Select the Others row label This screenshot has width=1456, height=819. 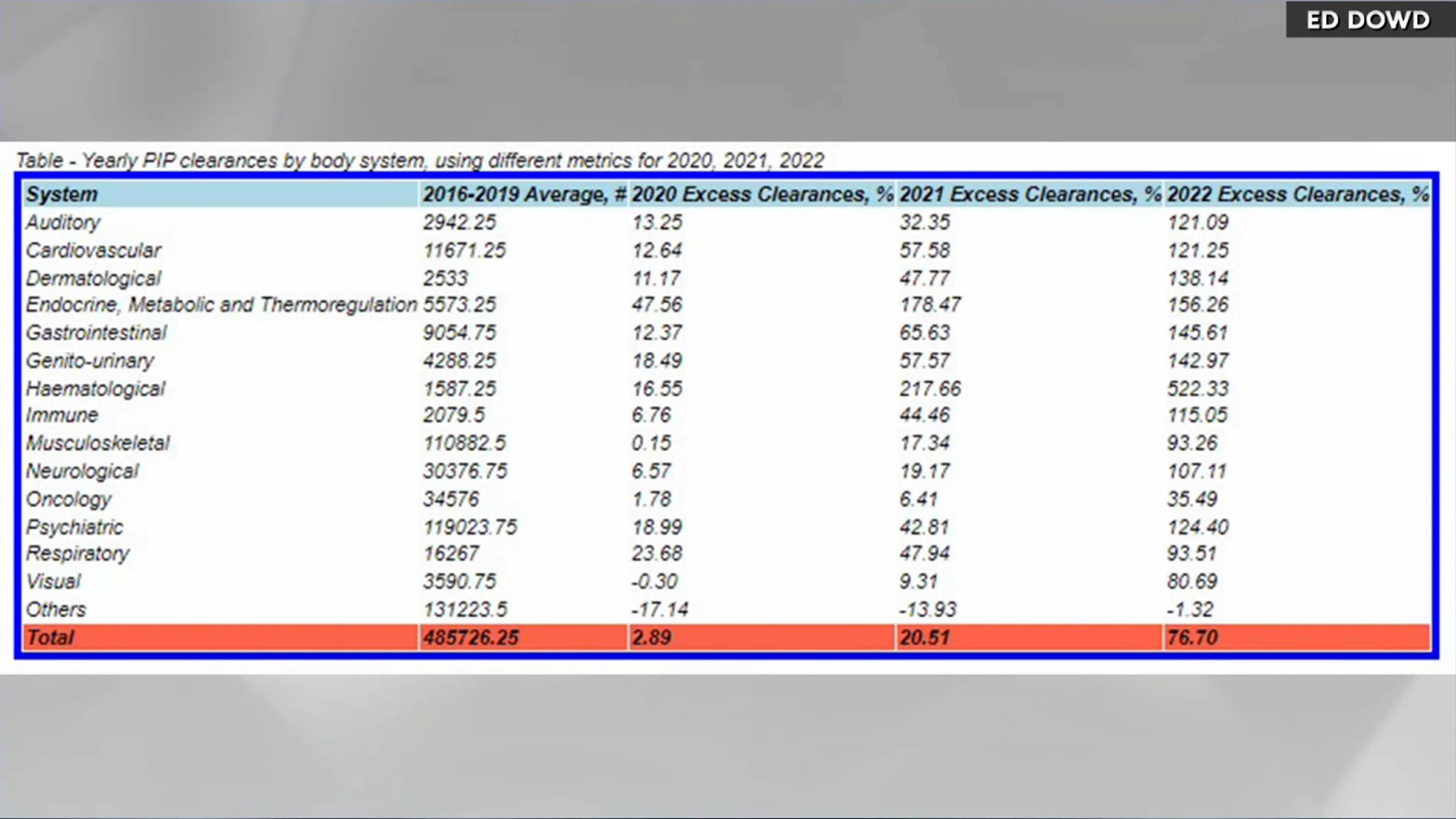point(56,610)
